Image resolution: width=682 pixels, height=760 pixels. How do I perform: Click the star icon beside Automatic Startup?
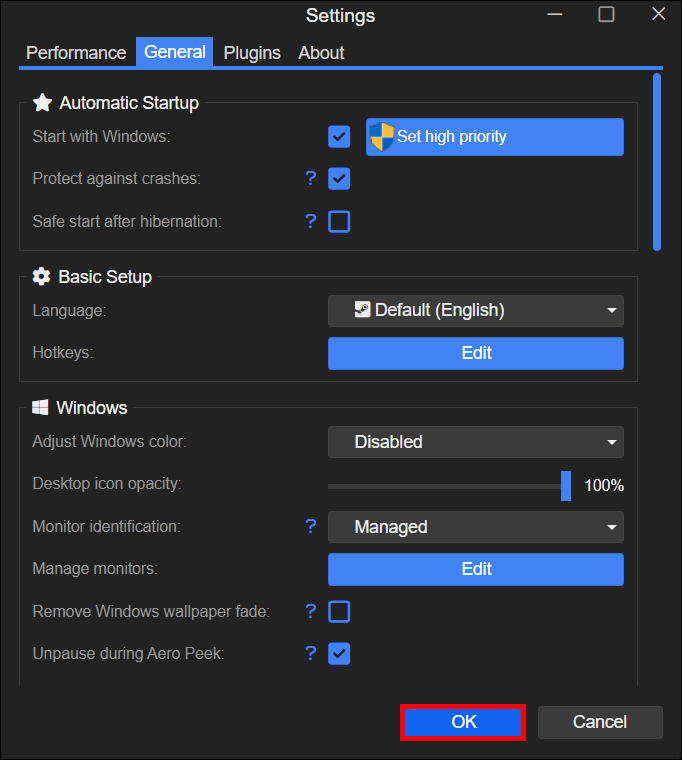(x=42, y=103)
